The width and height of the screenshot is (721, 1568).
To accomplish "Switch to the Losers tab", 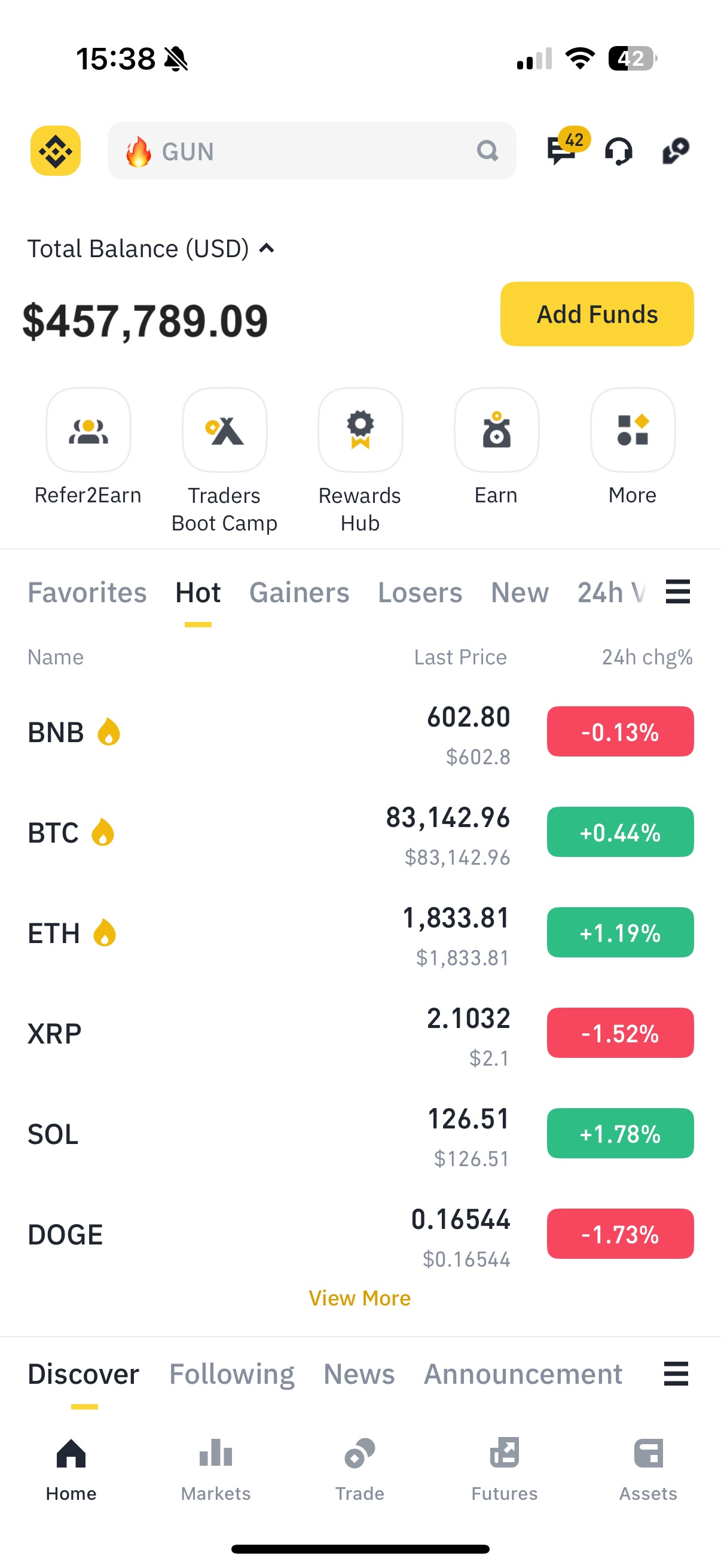I will click(x=420, y=592).
